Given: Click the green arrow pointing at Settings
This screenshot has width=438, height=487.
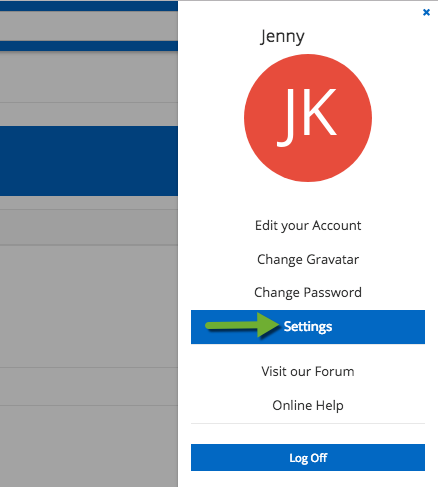Looking at the screenshot, I should 242,325.
